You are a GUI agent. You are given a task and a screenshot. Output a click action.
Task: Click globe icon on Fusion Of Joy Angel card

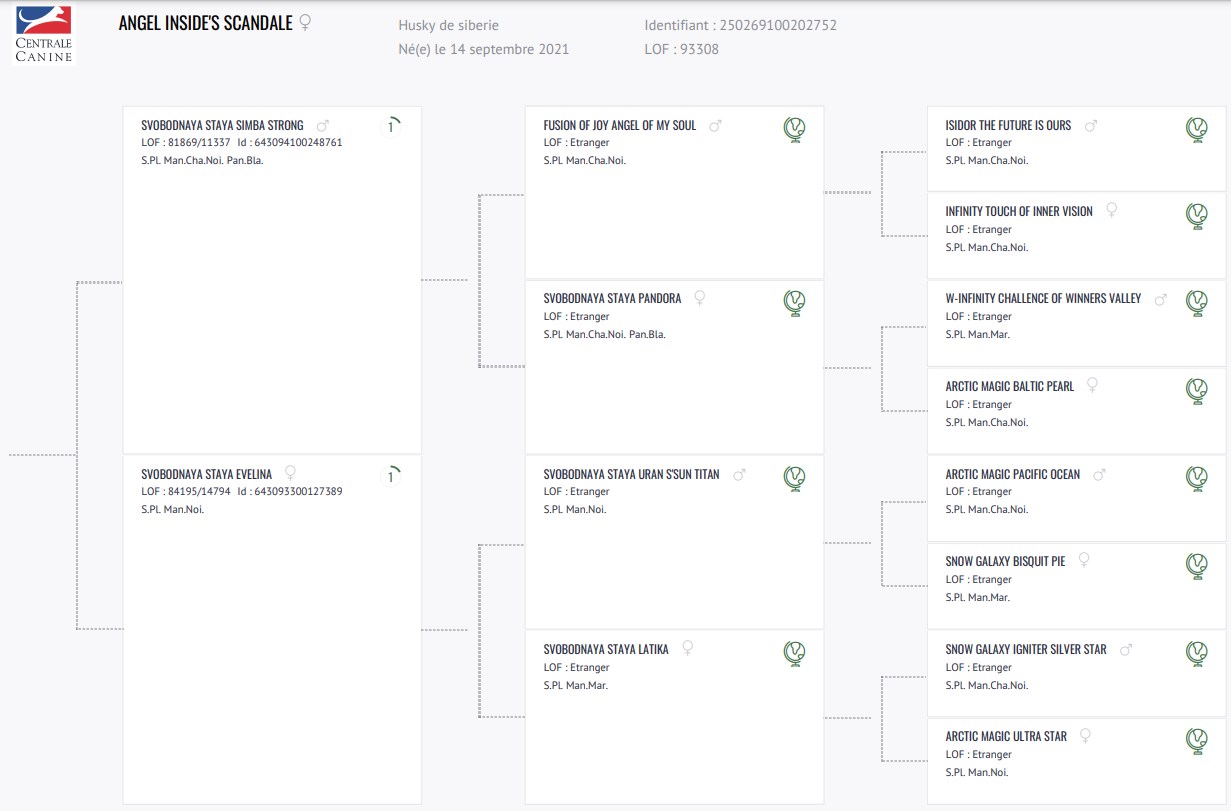coord(794,130)
